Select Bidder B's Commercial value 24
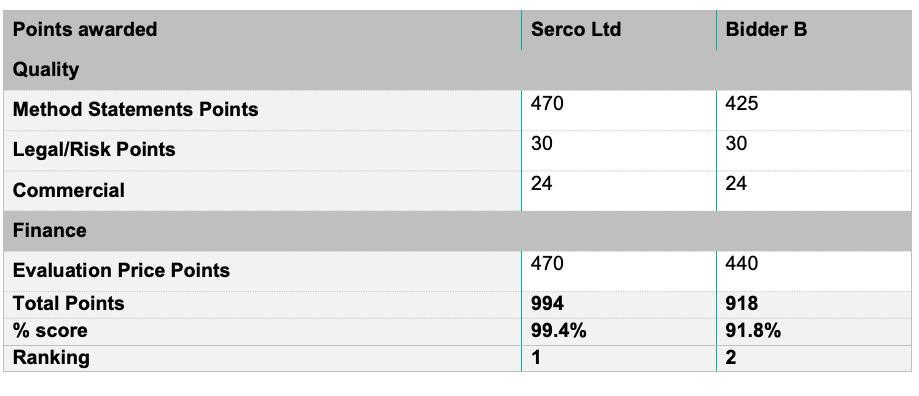Image resolution: width=919 pixels, height=396 pixels. tap(736, 184)
